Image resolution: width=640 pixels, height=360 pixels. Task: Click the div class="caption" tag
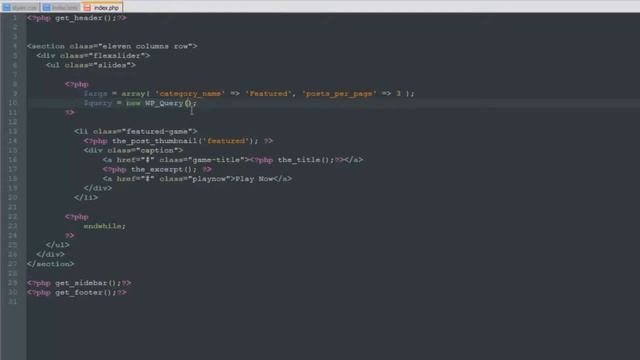pos(133,150)
